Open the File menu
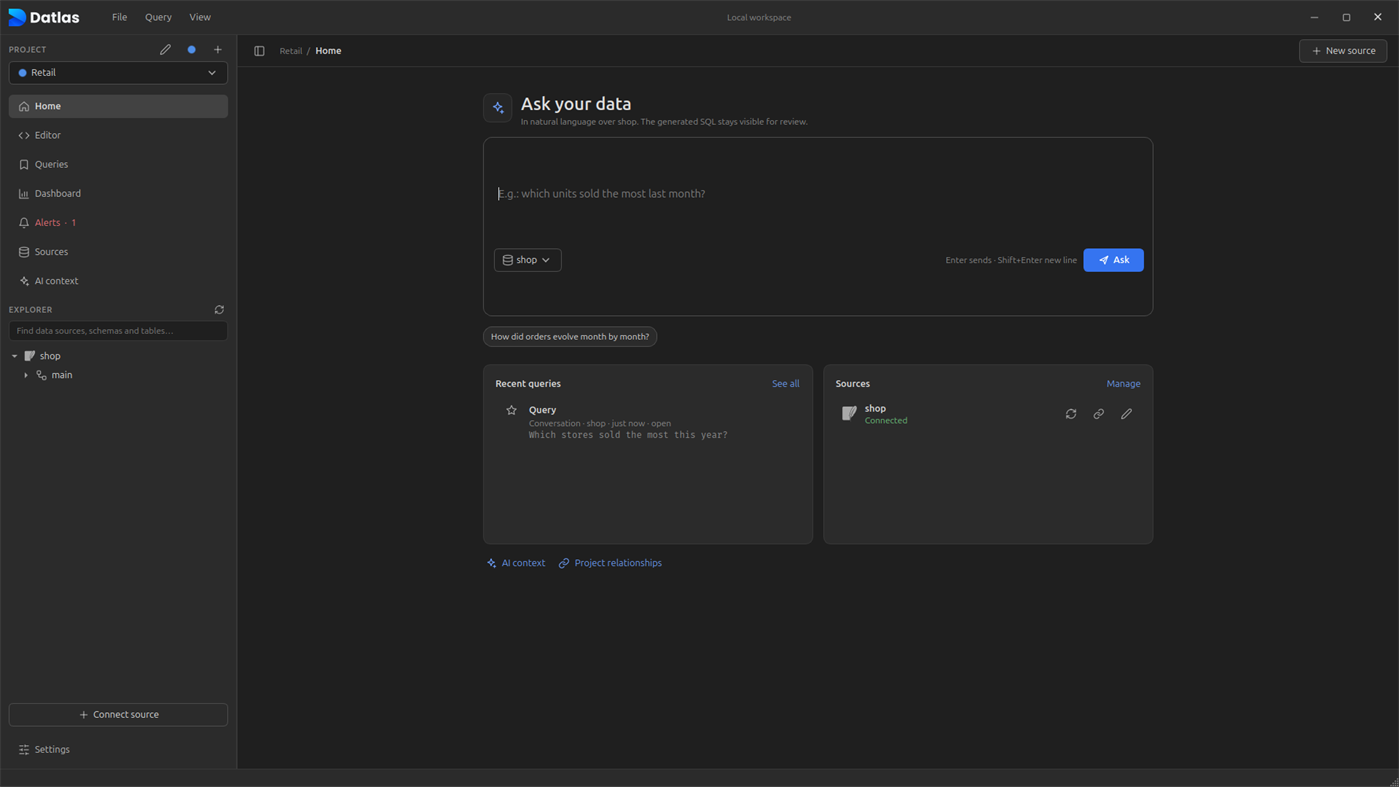1399x787 pixels. point(119,17)
